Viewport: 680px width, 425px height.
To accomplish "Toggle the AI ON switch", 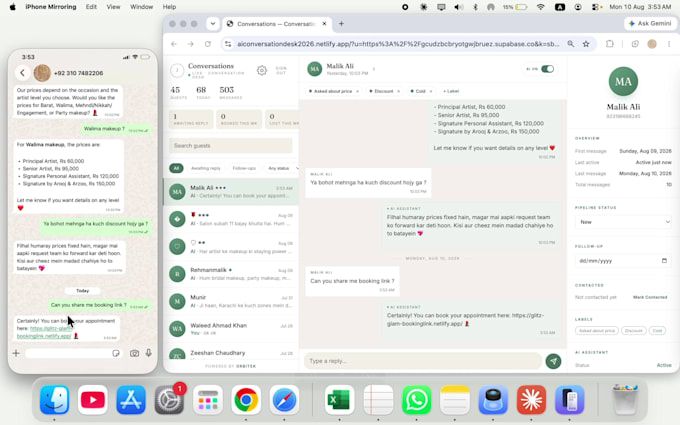I will click(547, 69).
